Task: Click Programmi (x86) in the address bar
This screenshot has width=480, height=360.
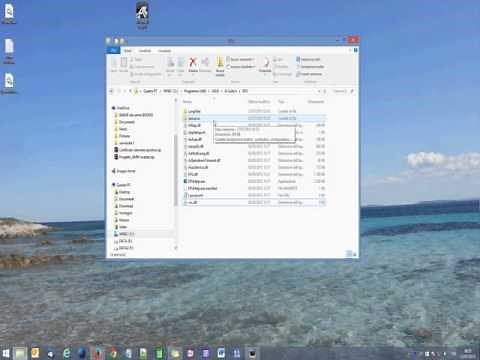Action: pos(195,91)
